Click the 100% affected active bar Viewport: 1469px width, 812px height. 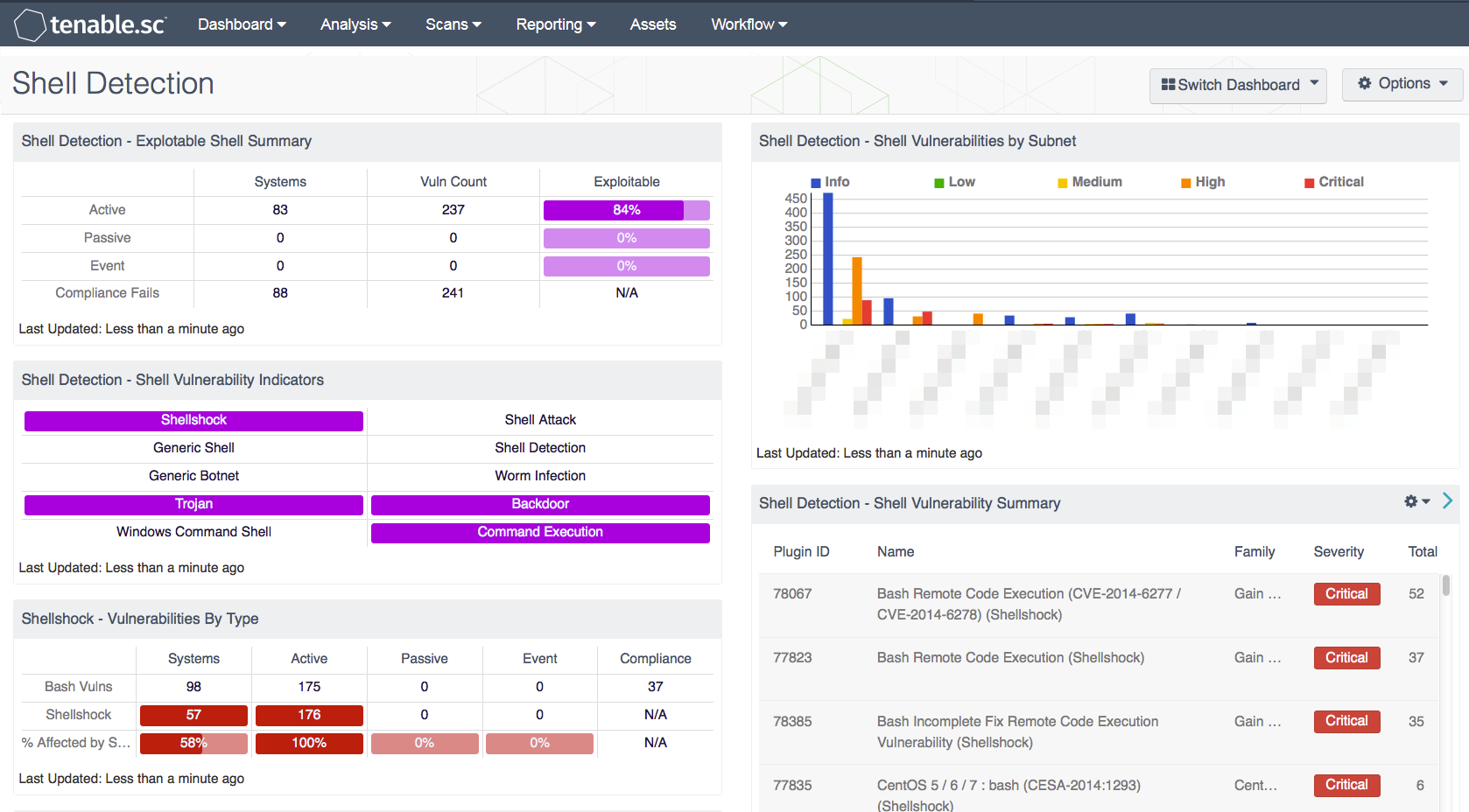click(309, 743)
